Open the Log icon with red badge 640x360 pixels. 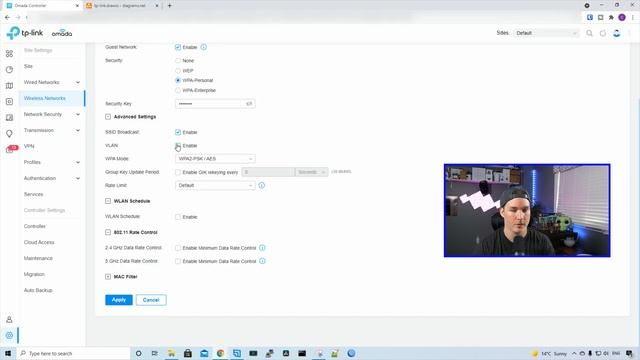tap(11, 149)
